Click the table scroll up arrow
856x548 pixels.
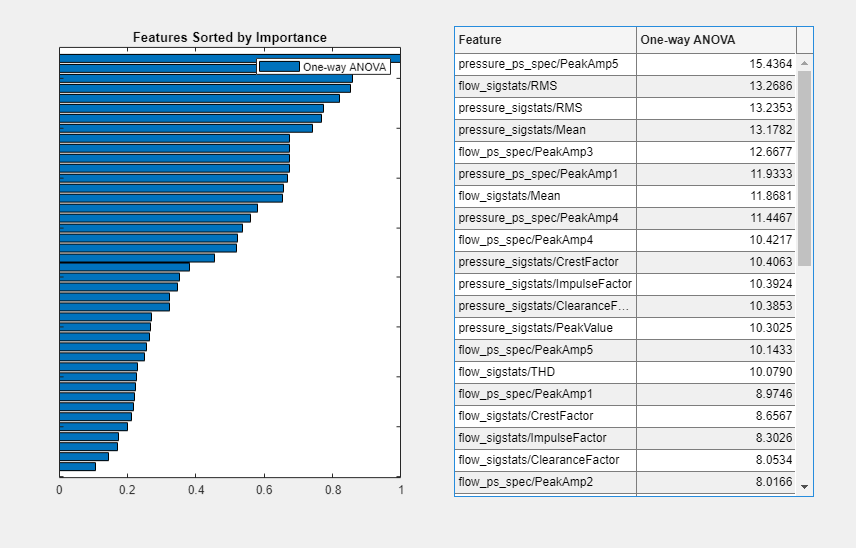[x=804, y=63]
